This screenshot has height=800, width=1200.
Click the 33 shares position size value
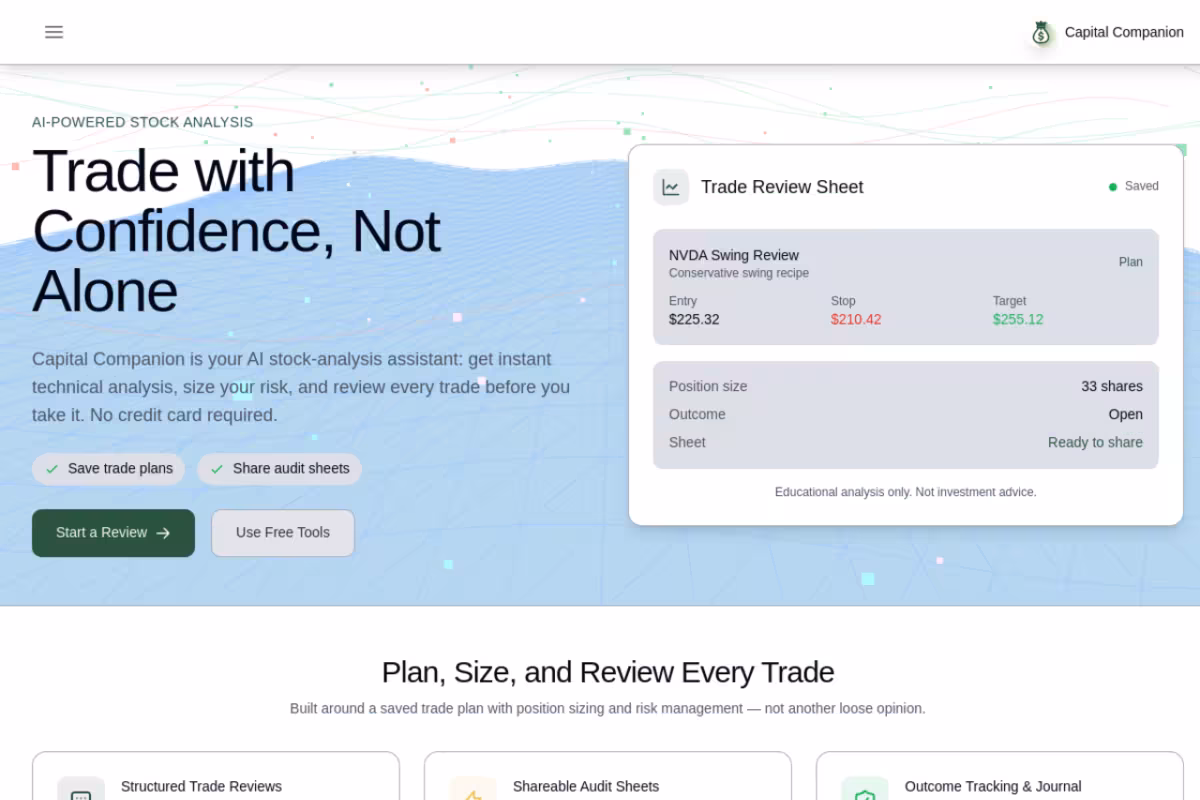[x=1112, y=386]
